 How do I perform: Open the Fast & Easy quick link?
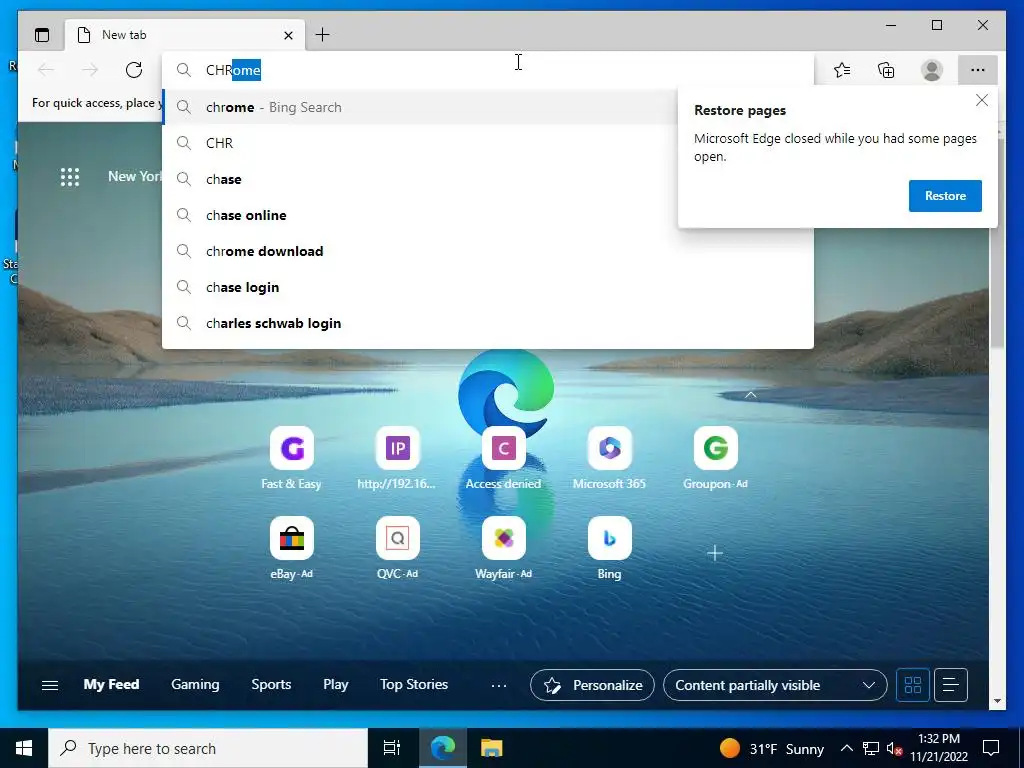click(x=291, y=458)
